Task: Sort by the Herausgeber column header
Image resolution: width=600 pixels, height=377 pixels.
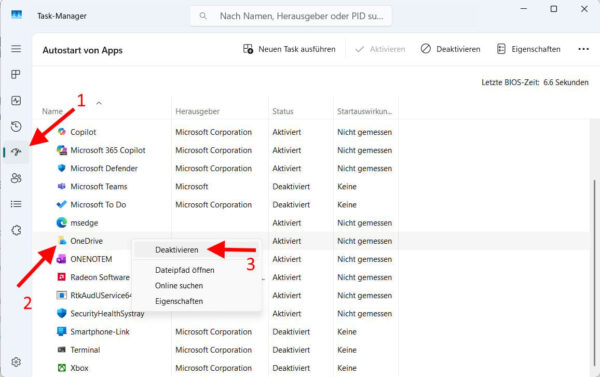Action: coord(197,111)
